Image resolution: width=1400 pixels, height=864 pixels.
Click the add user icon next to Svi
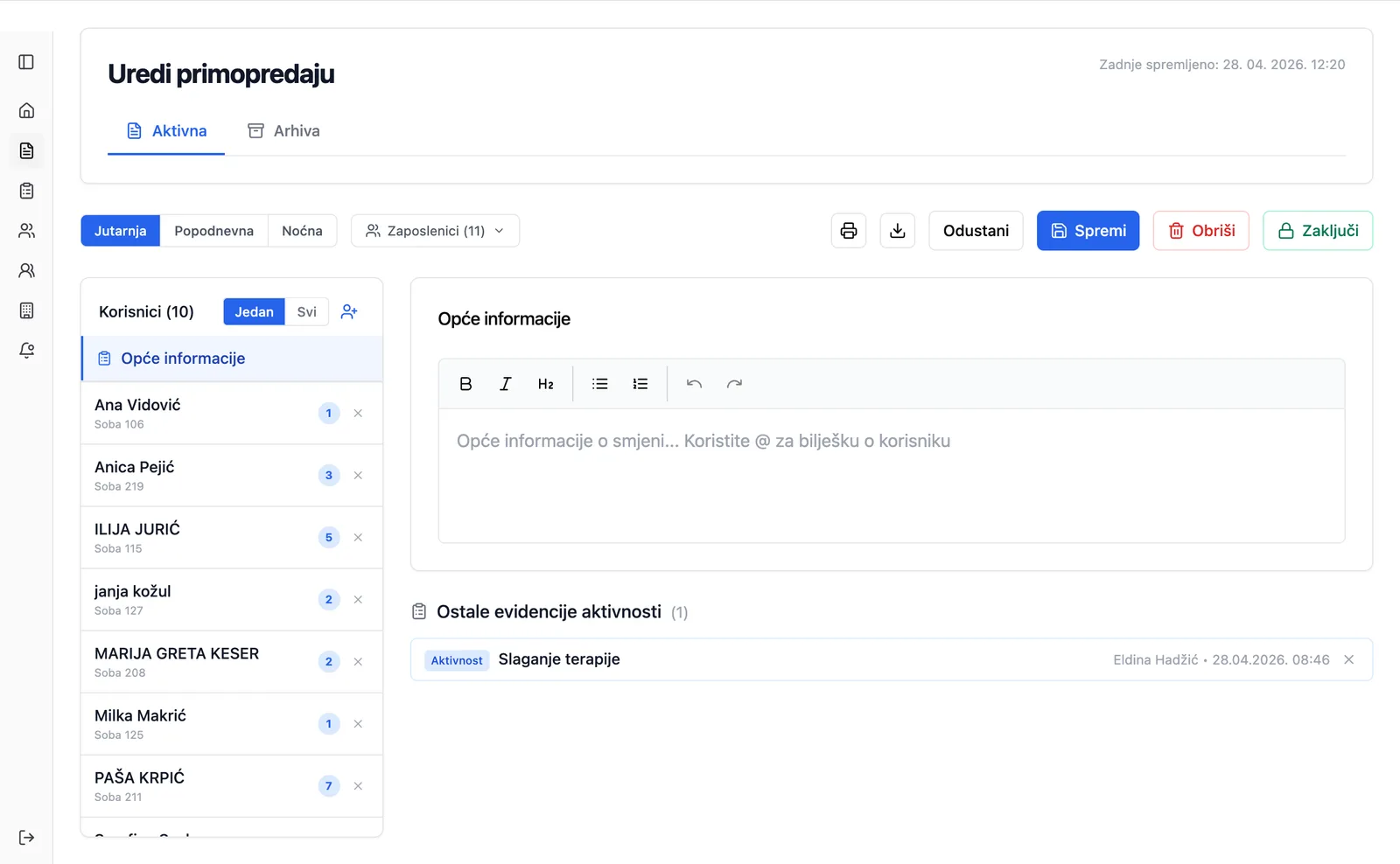coord(349,311)
